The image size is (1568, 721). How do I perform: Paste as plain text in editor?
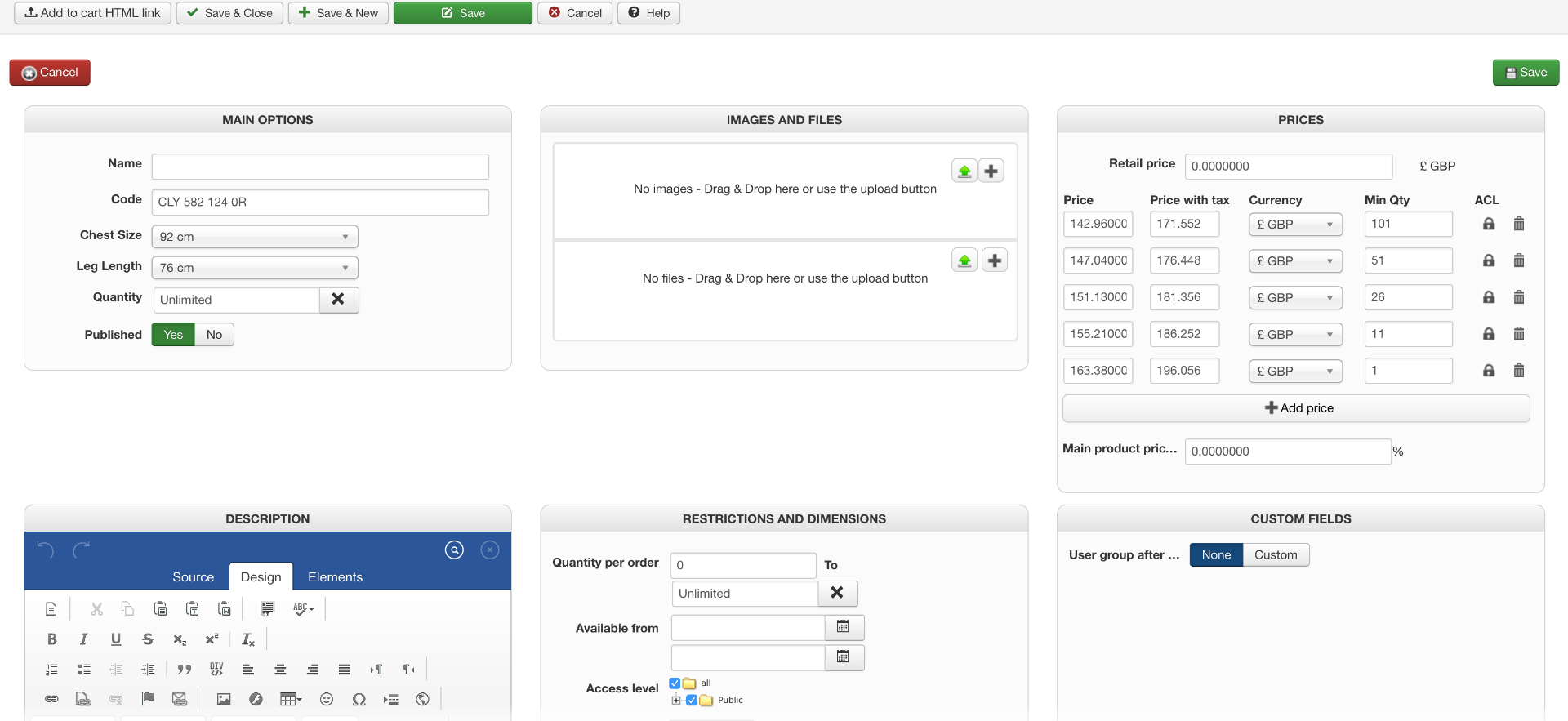tap(192, 608)
